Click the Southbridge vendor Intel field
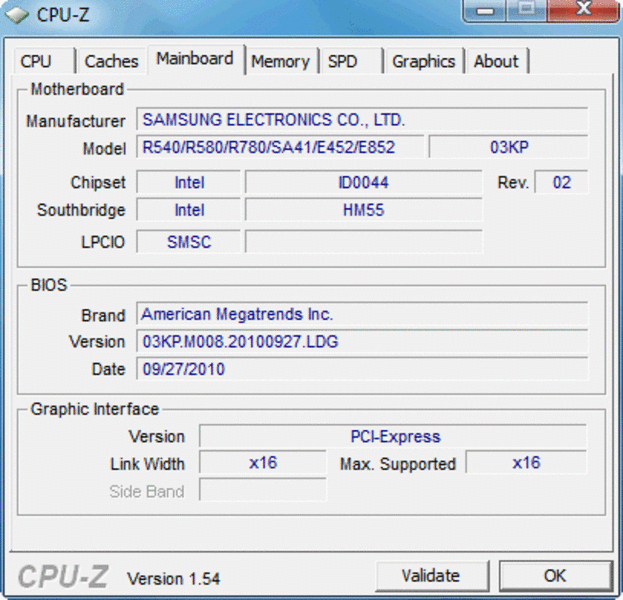 pos(189,210)
